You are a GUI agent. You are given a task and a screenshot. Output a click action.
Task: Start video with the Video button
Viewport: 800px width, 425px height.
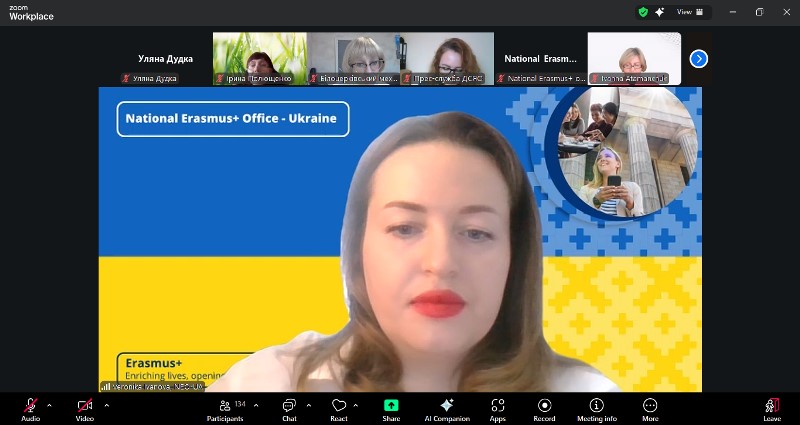tap(85, 406)
